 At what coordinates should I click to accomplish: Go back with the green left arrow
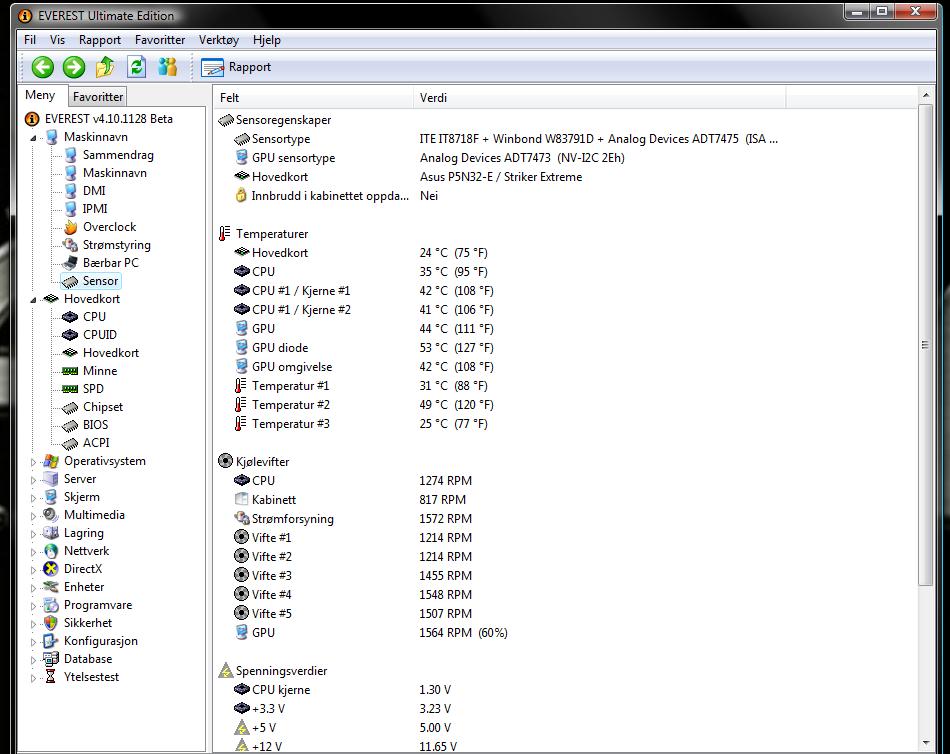coord(42,67)
